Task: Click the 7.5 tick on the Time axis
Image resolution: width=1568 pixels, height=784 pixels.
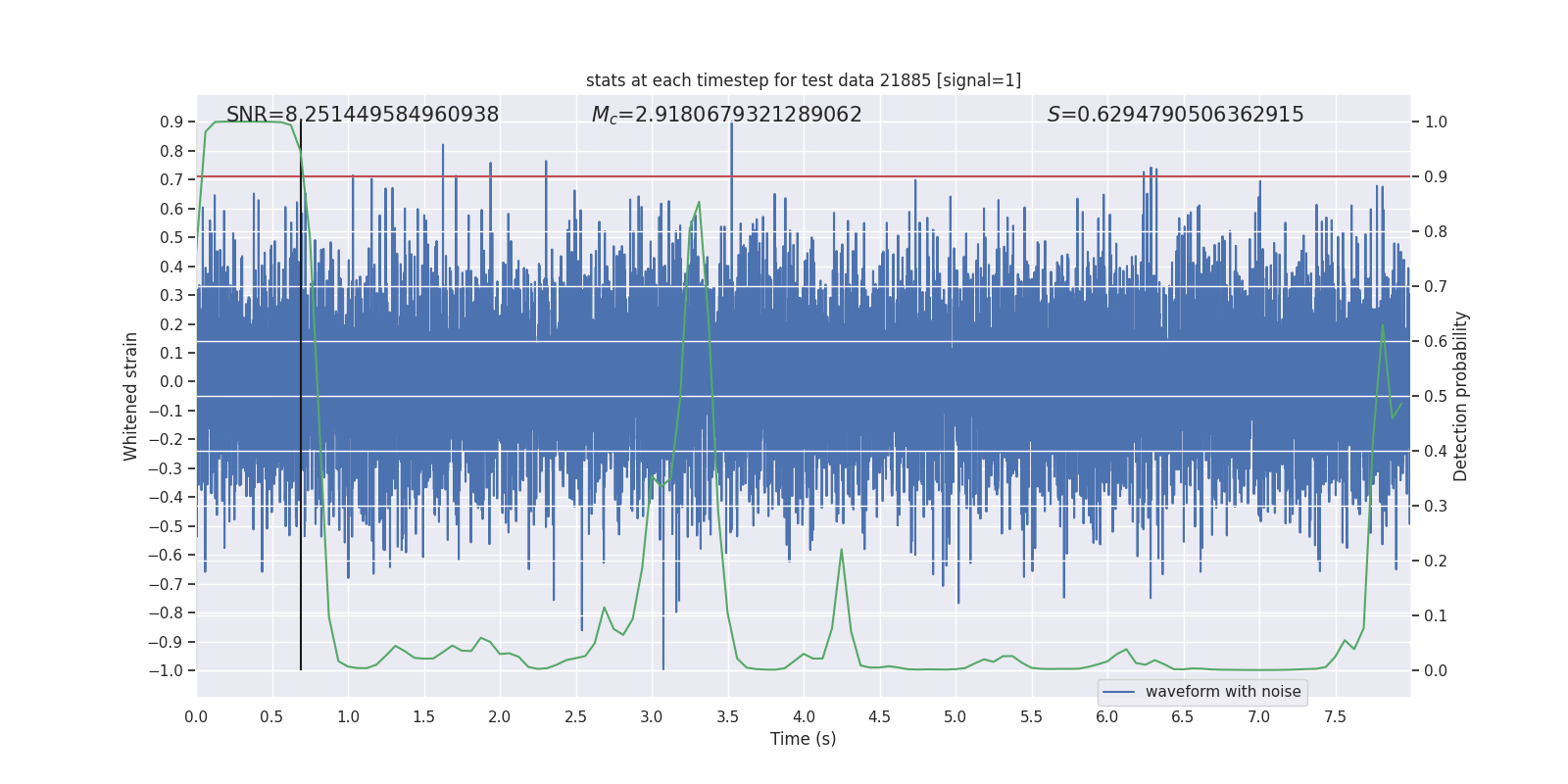Action: click(x=1335, y=716)
